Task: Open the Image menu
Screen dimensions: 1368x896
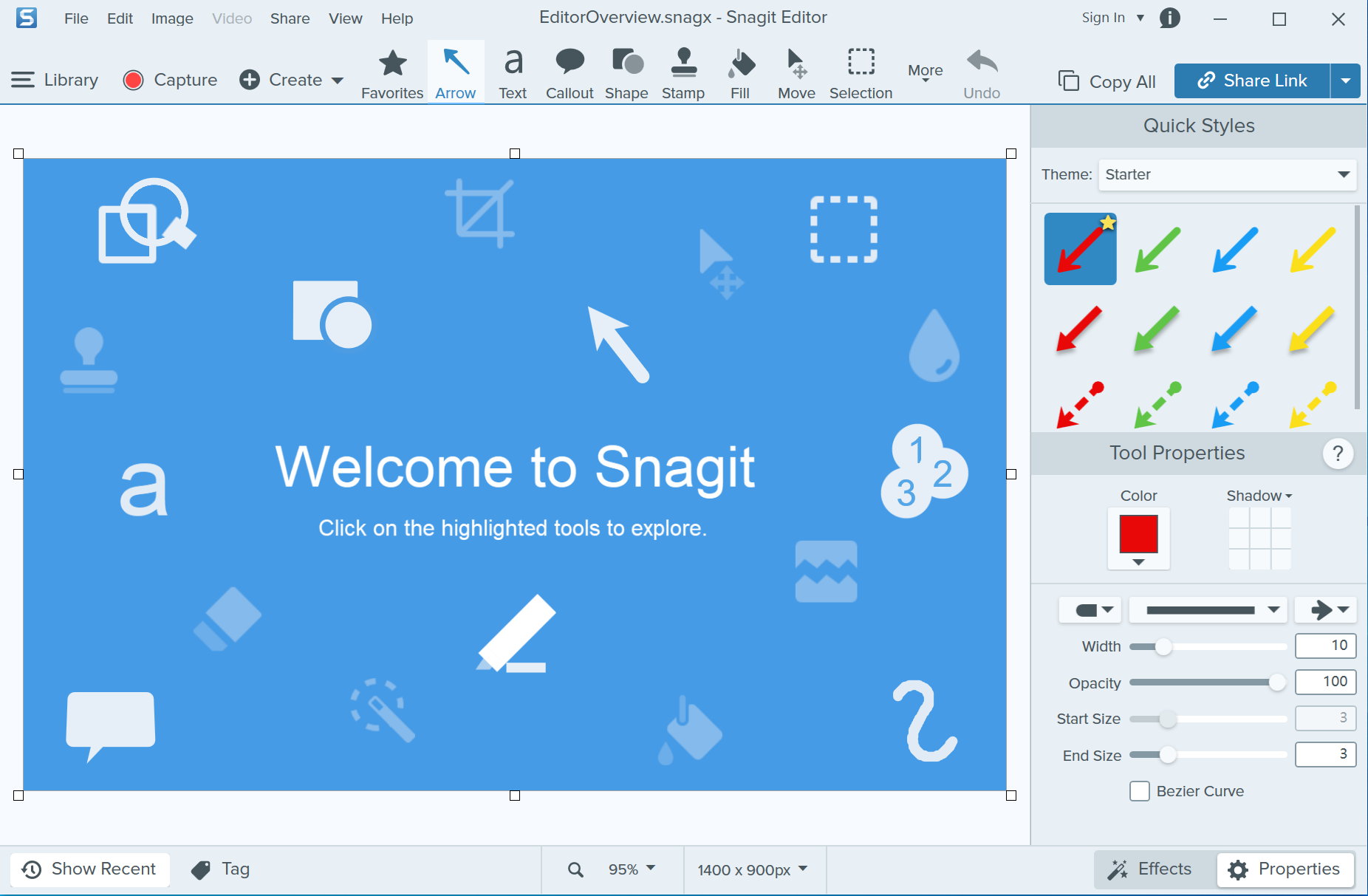Action: pos(172,18)
